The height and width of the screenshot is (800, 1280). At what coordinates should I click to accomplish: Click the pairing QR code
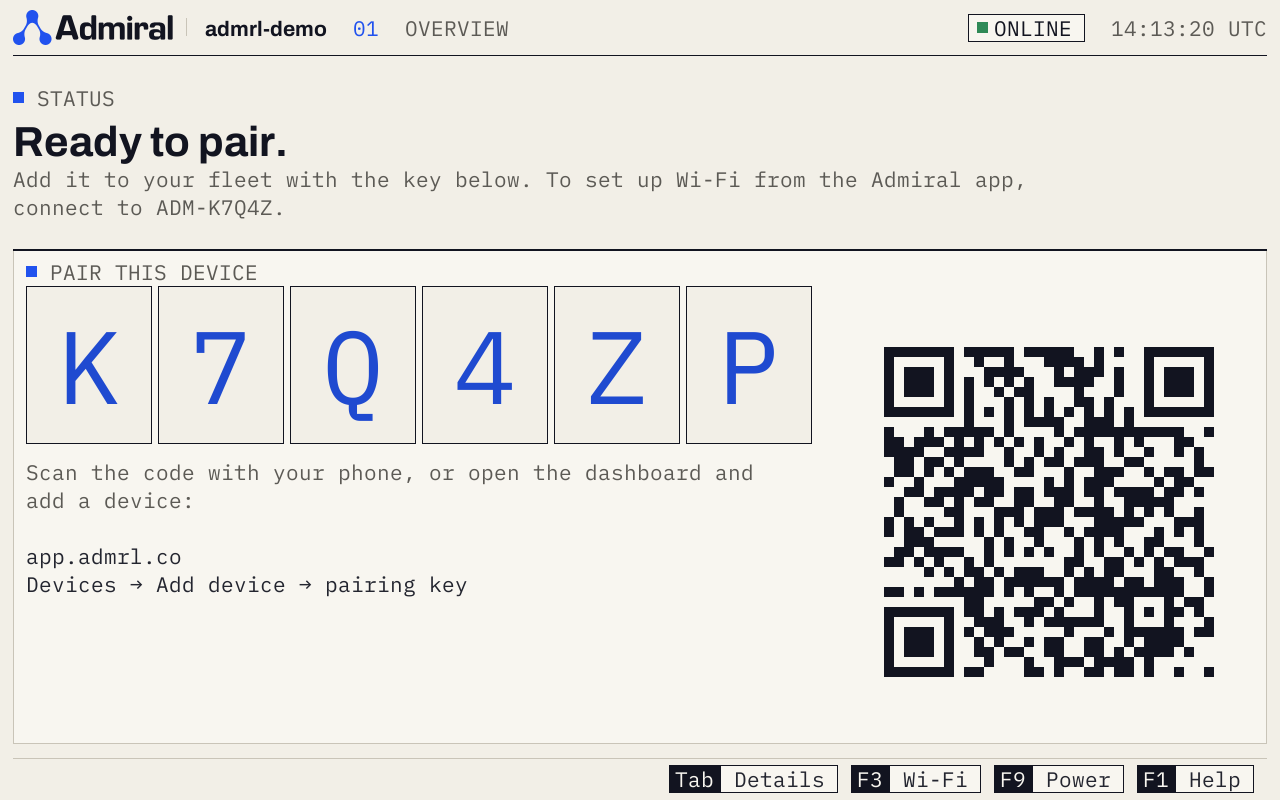[x=1049, y=512]
